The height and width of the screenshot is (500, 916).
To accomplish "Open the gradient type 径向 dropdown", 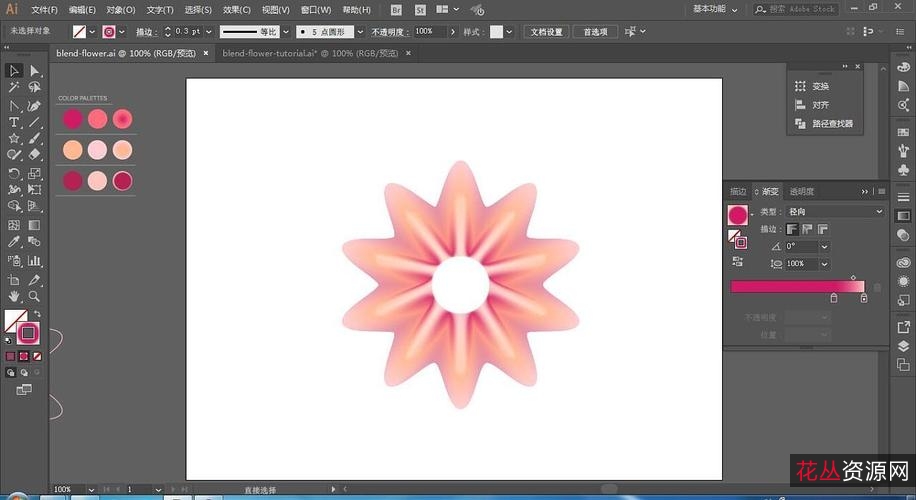I will coord(835,211).
